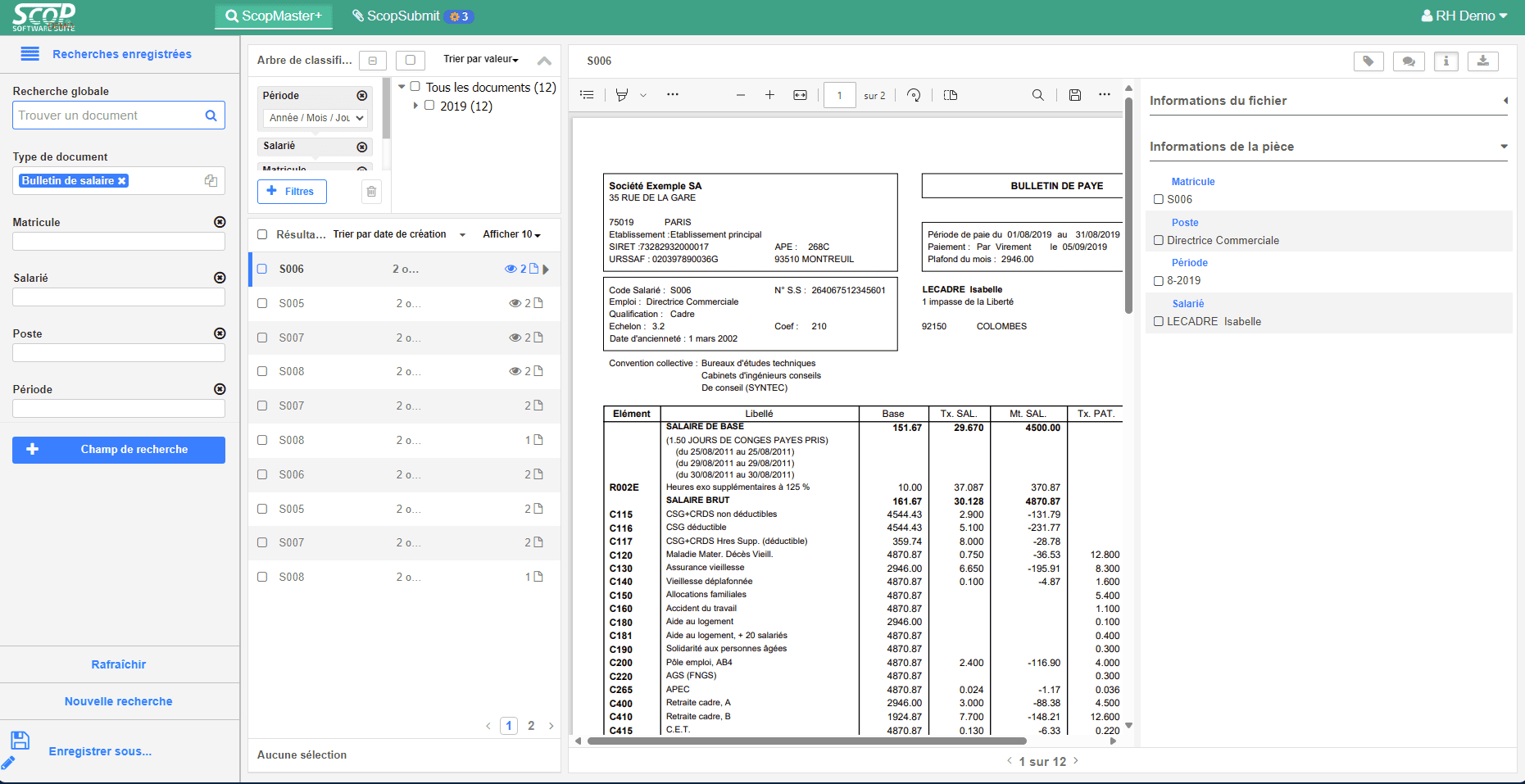The height and width of the screenshot is (784, 1525).
Task: Tick the LECADRE Isabelle checkbox
Action: tap(1159, 321)
